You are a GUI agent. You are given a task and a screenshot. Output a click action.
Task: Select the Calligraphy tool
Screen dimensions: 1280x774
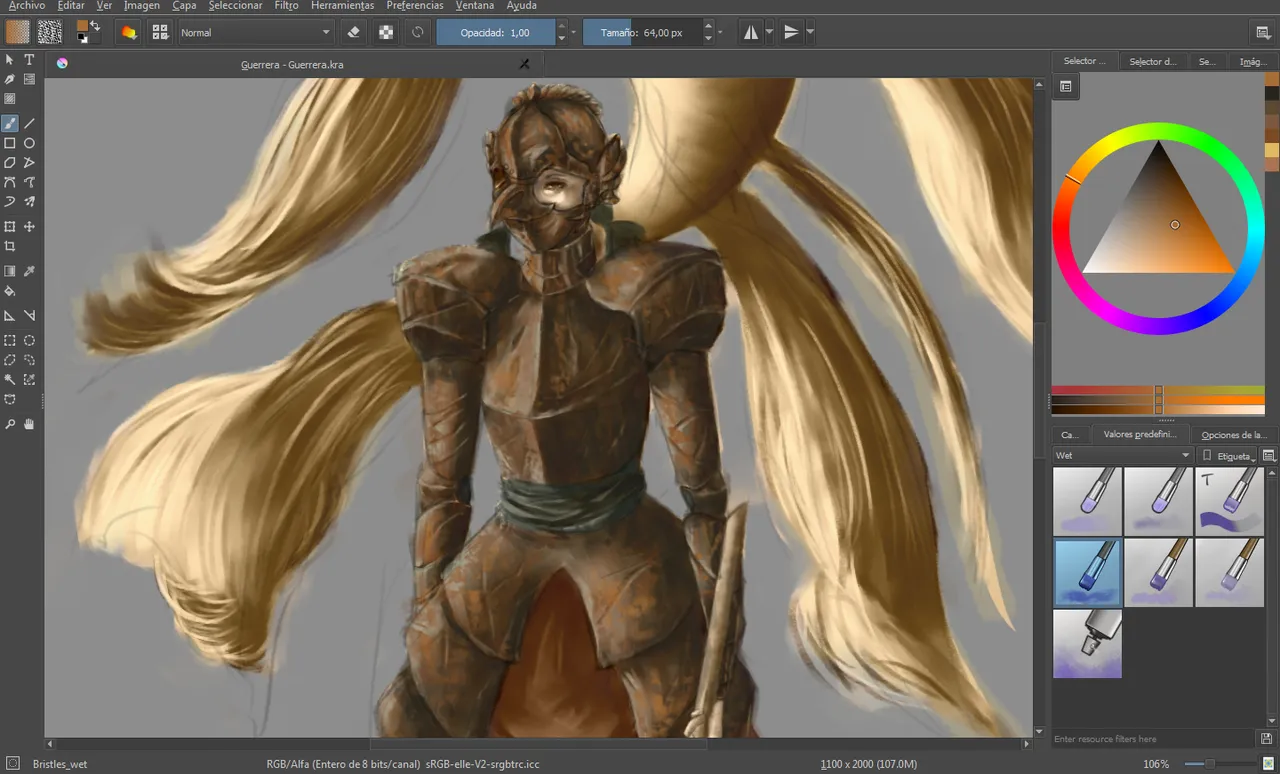point(10,79)
